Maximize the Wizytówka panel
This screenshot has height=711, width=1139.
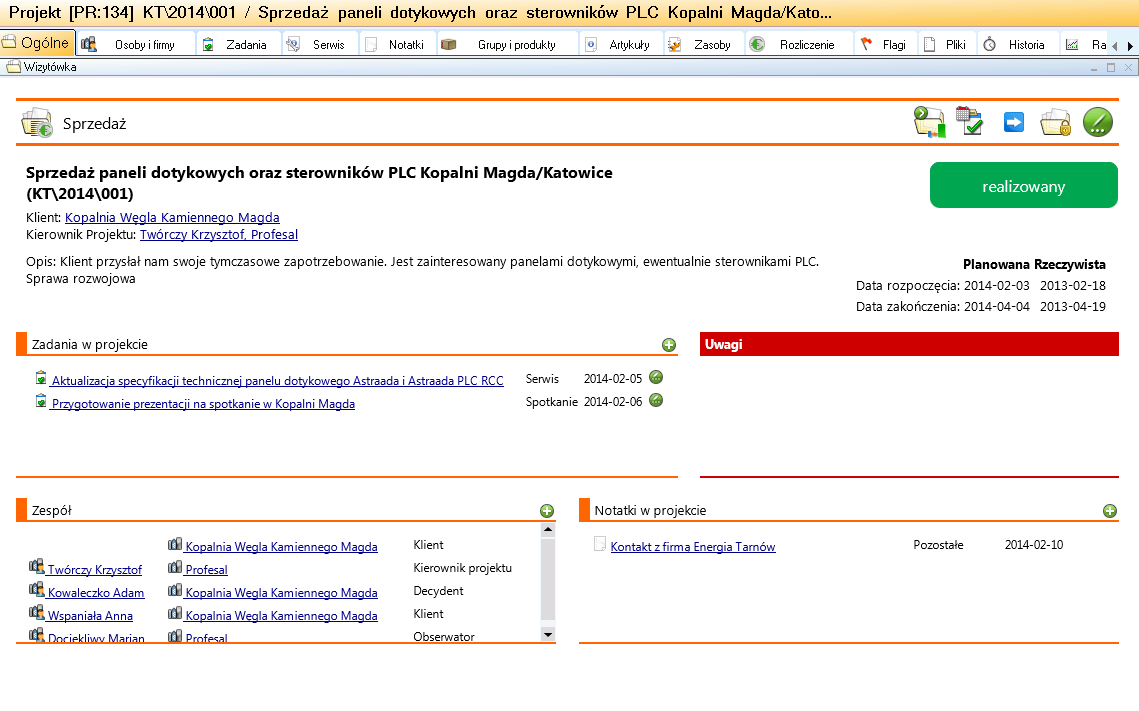[1111, 67]
